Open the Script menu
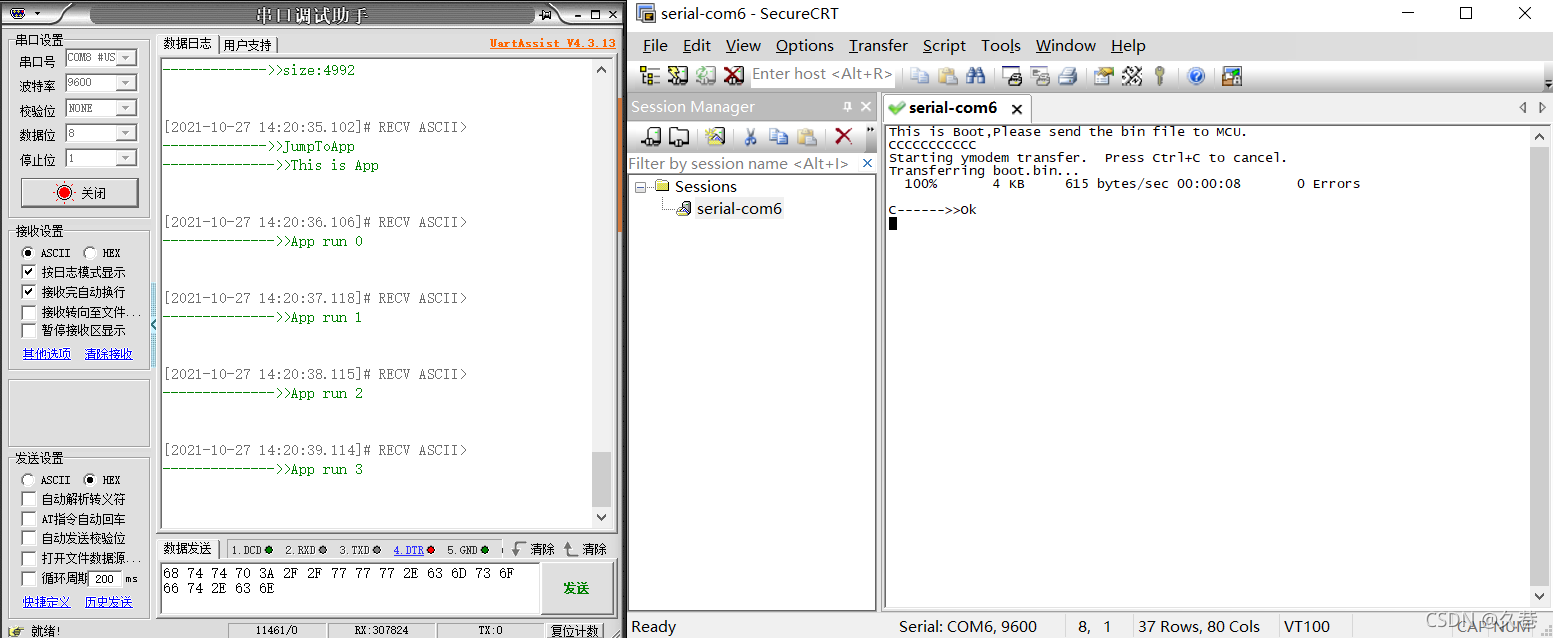The width and height of the screenshot is (1553, 638). point(944,45)
